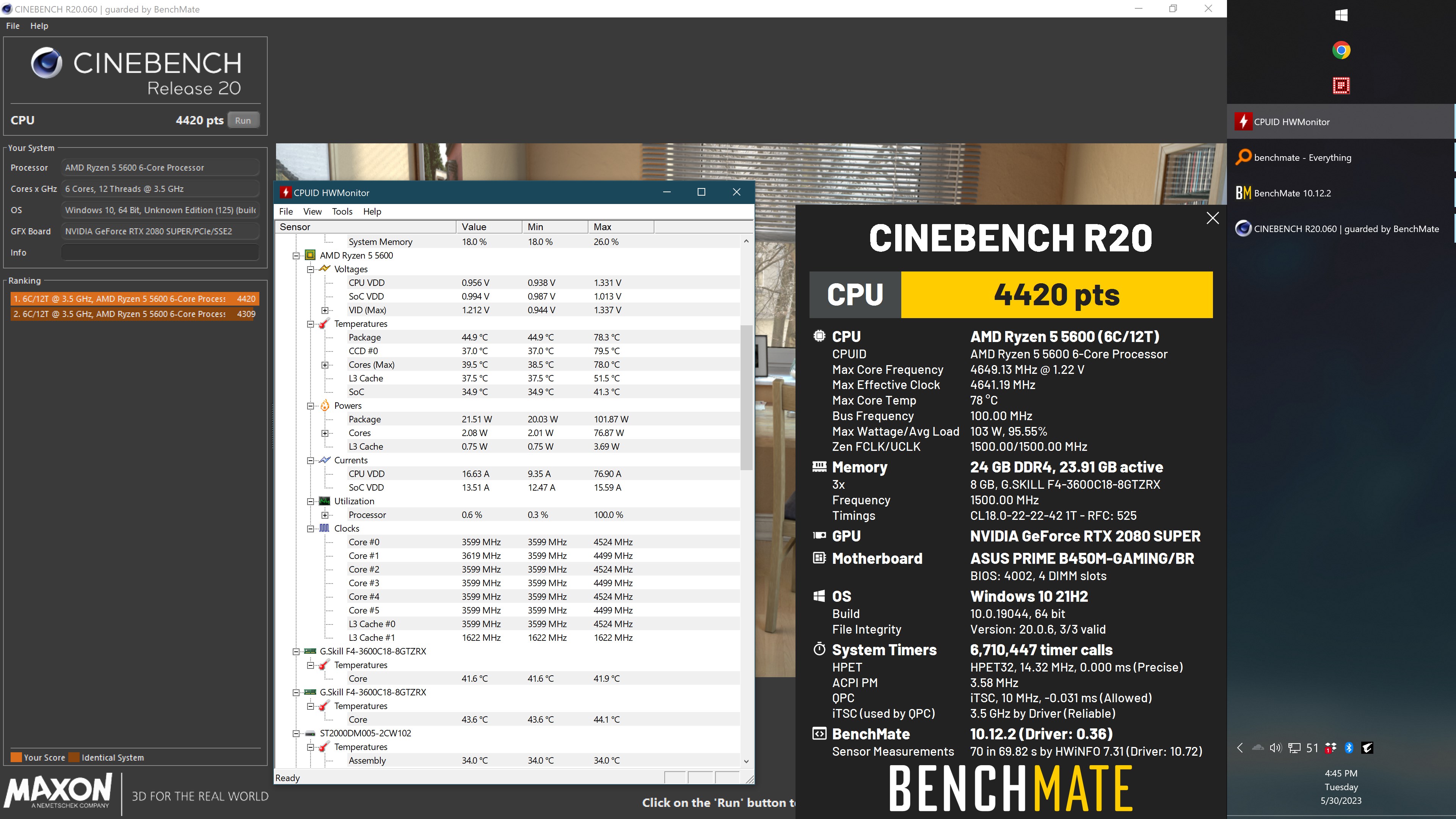The image size is (1456, 819).
Task: Click the HWMonitor scroll up arrow
Action: click(746, 242)
